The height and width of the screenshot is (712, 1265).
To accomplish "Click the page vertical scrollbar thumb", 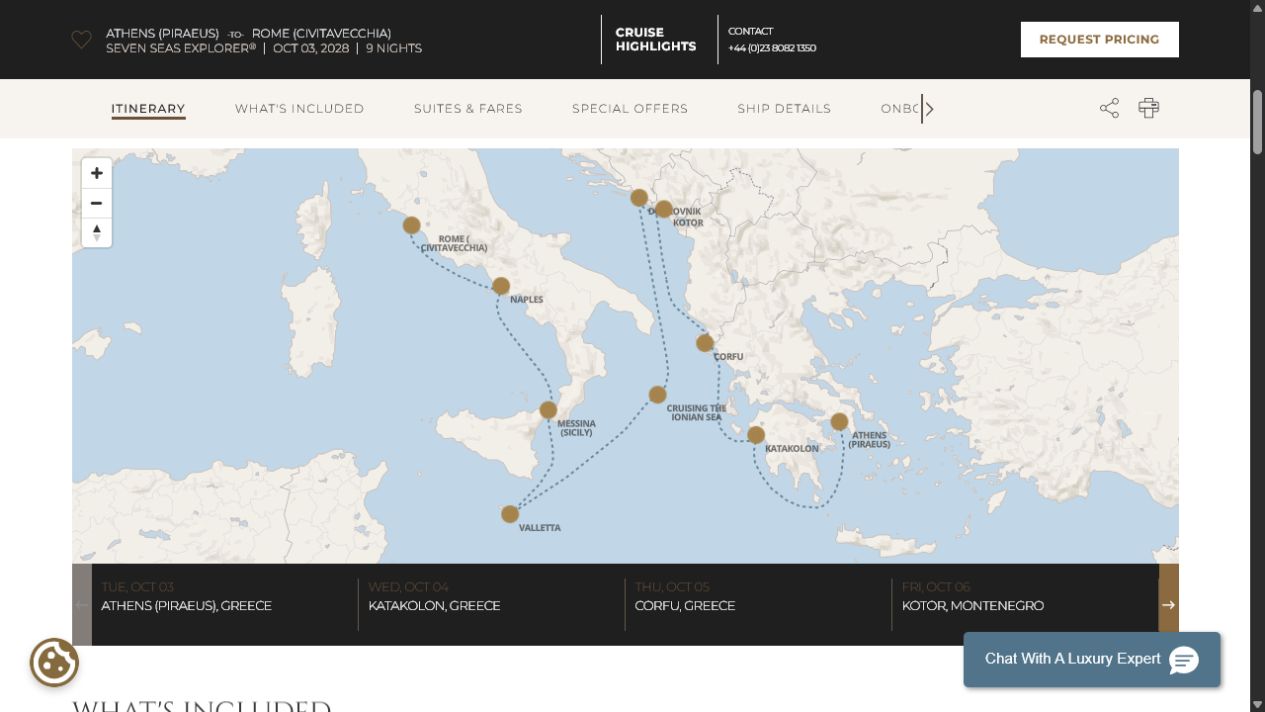I will (x=1257, y=121).
